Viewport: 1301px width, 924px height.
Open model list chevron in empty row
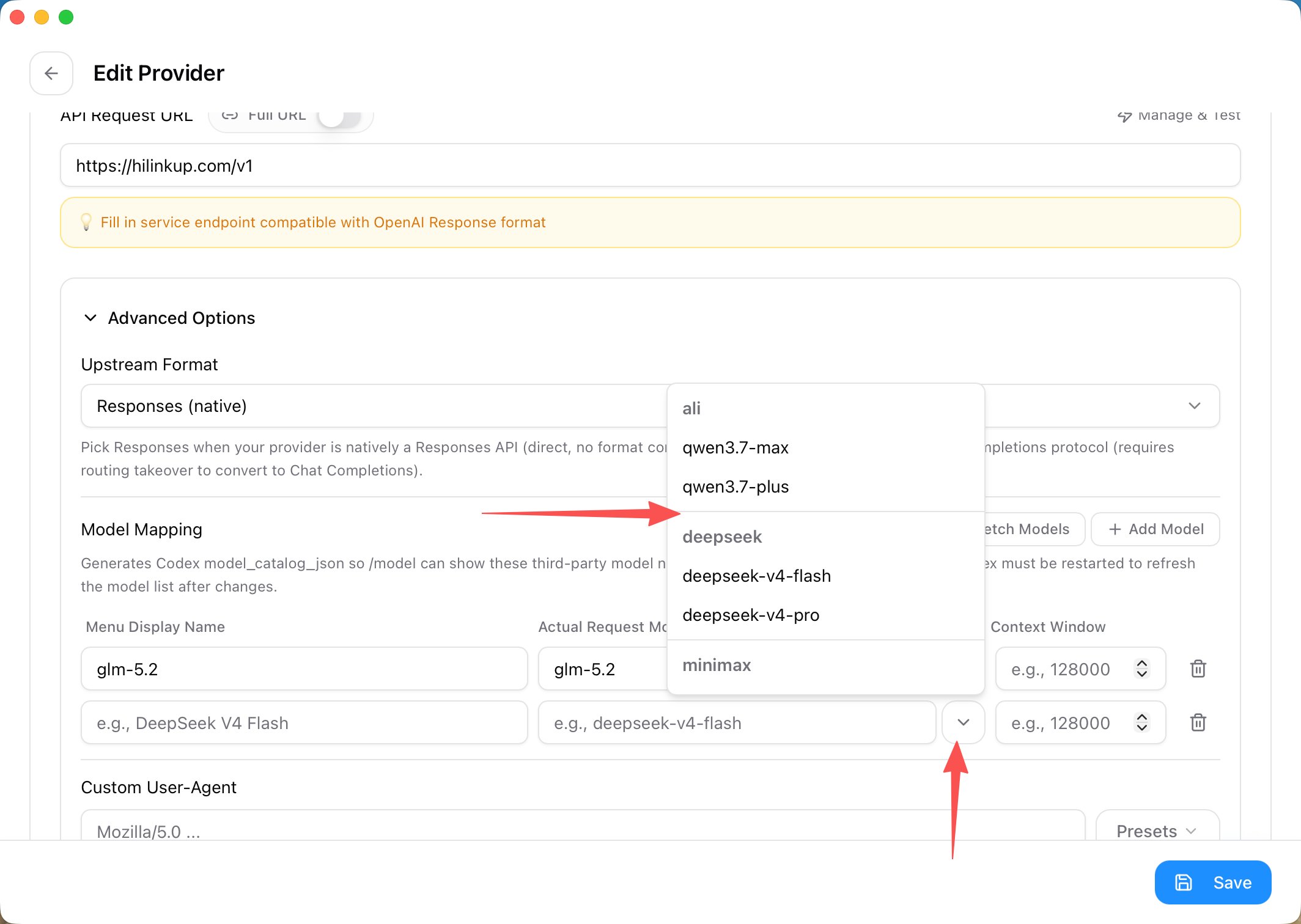[964, 722]
